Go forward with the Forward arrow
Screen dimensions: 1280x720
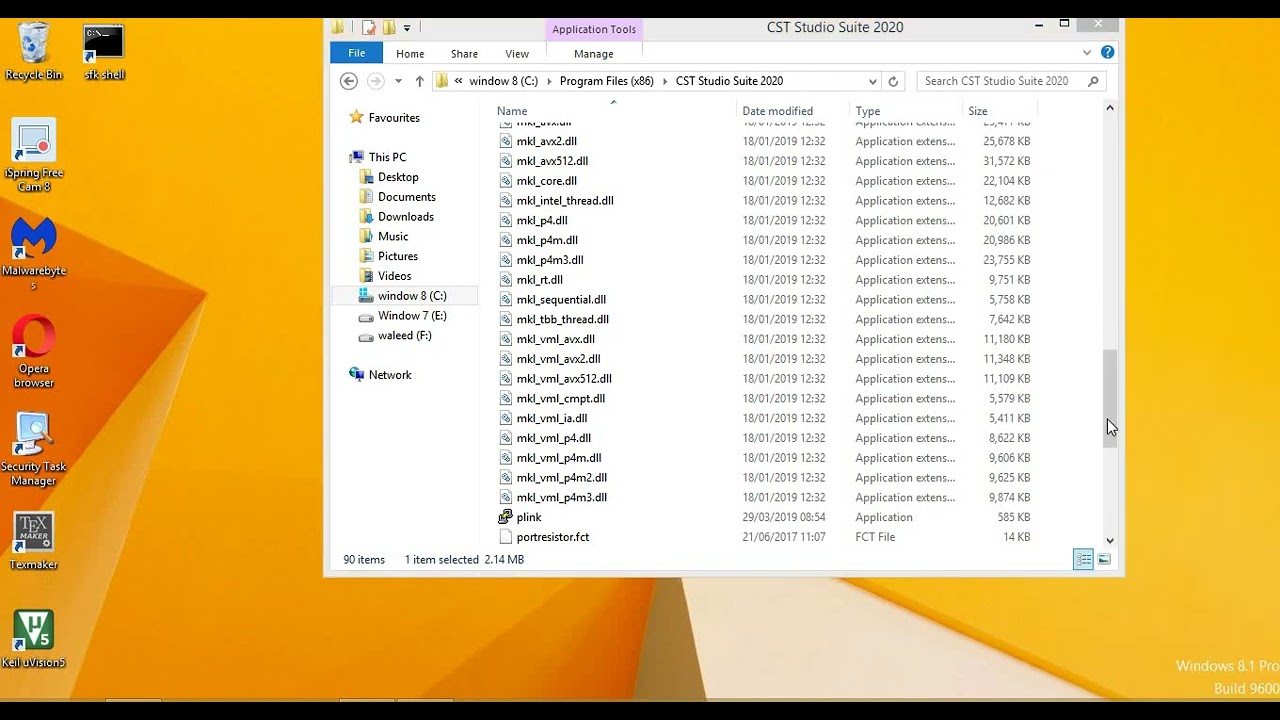pos(376,81)
